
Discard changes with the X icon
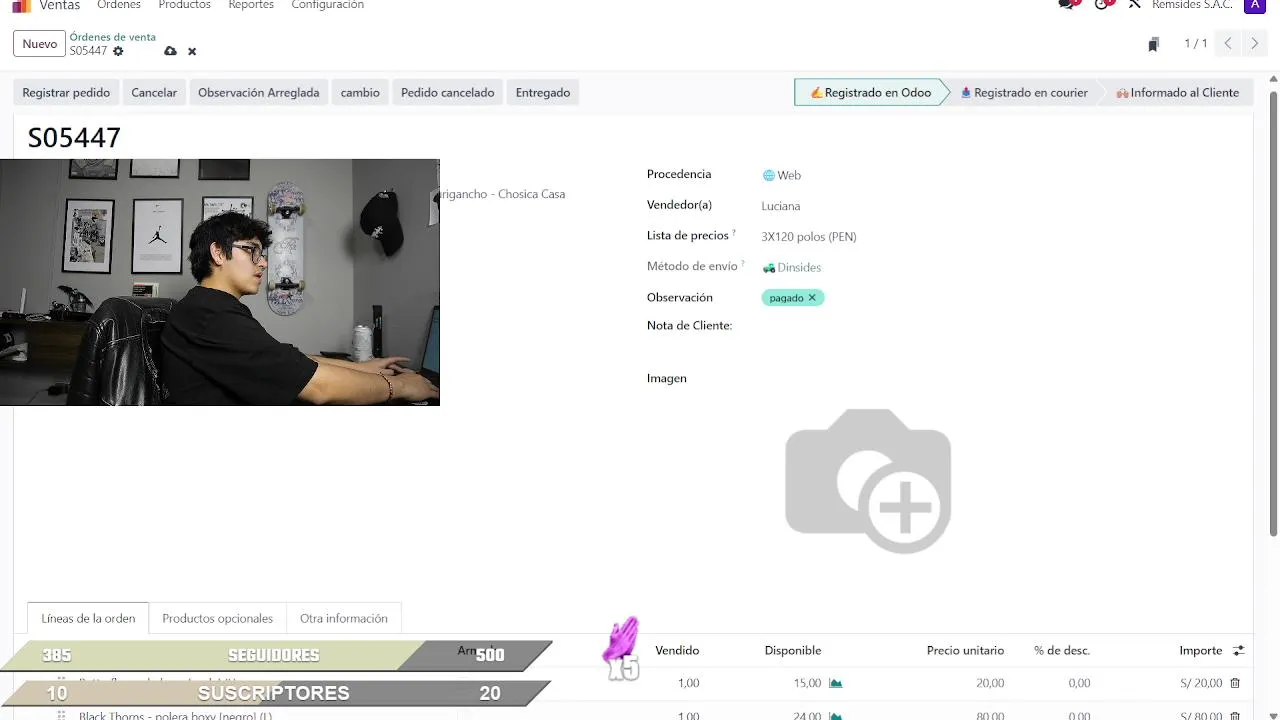[x=192, y=51]
